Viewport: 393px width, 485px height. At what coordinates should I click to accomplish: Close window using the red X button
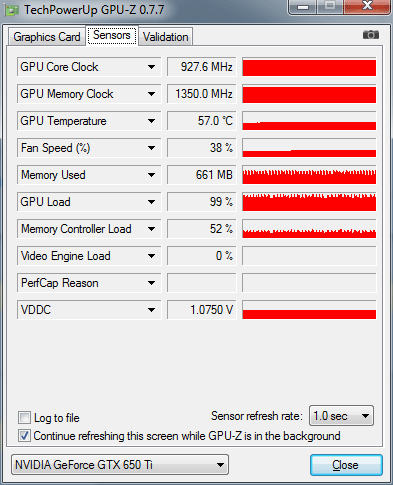[x=367, y=6]
